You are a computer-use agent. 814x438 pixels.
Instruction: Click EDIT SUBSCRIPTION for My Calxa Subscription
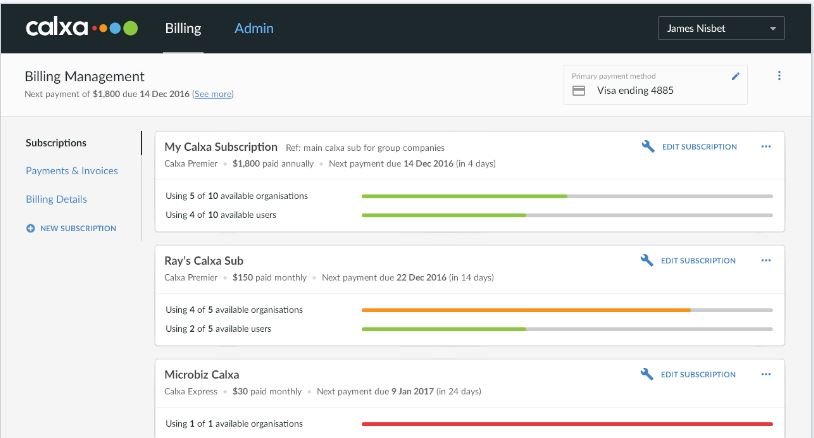click(699, 147)
